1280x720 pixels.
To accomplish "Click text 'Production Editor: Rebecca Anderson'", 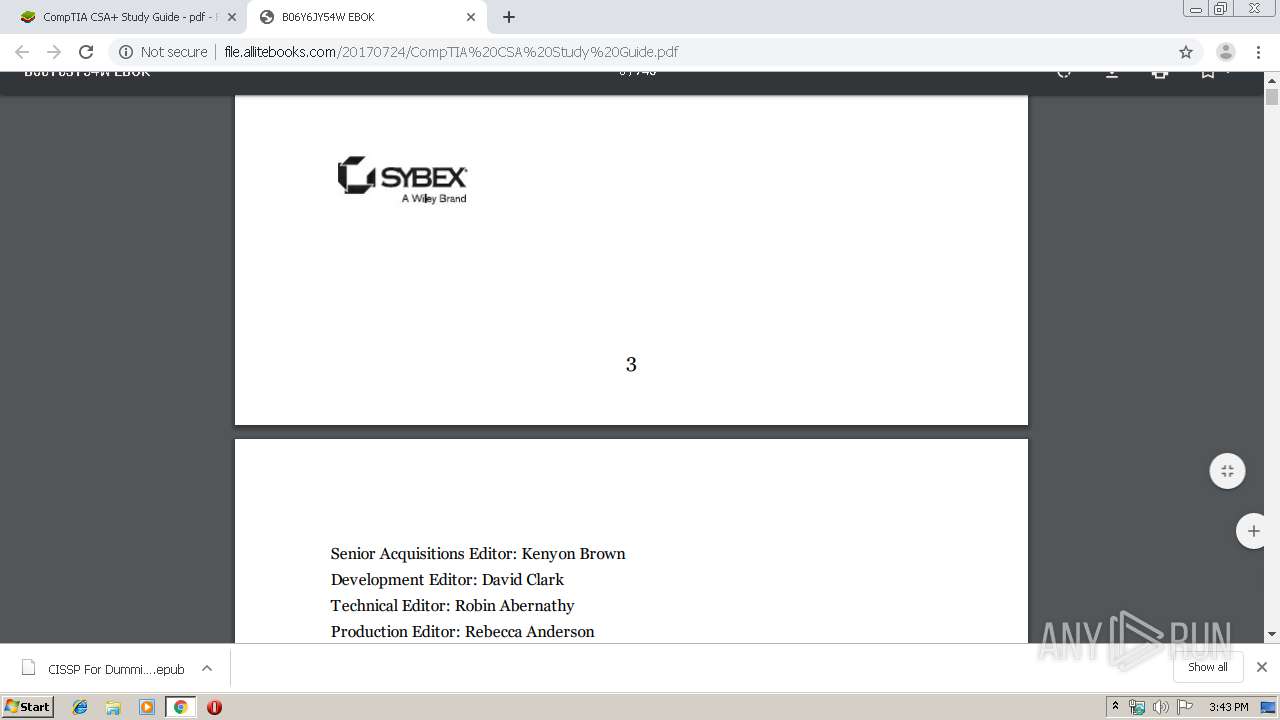I will tap(462, 631).
